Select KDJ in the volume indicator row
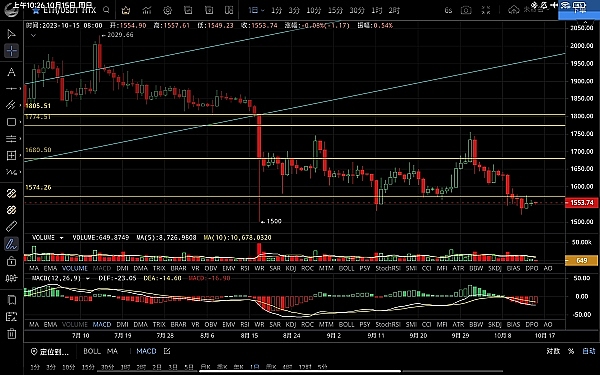This screenshot has width=600, height=375. pos(291,268)
